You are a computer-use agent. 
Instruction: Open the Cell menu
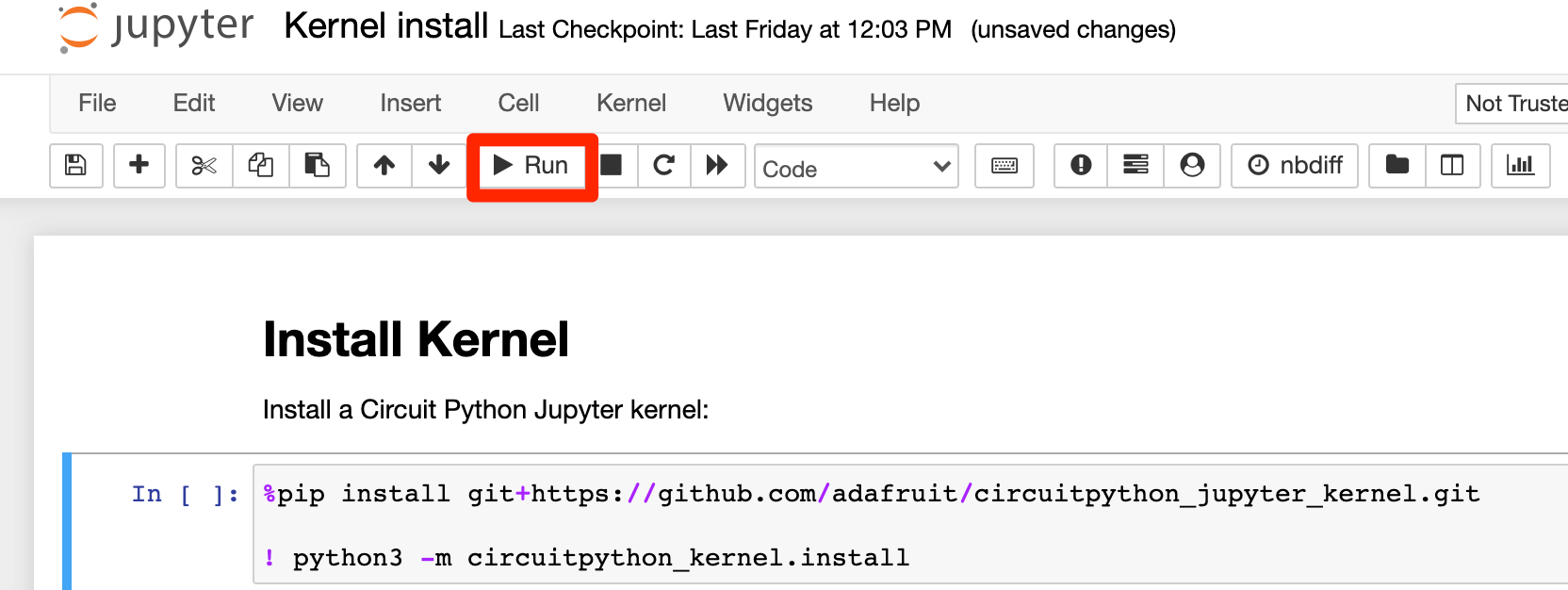click(518, 103)
